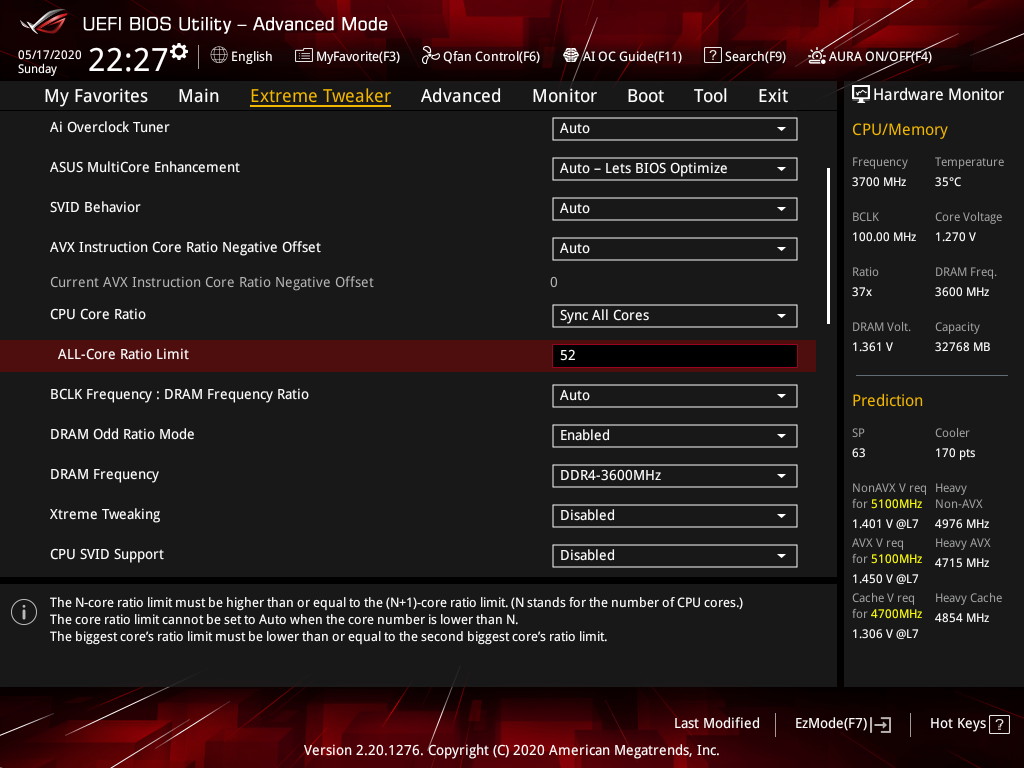Click the Prediction heading
This screenshot has width=1024, height=768.
[x=887, y=400]
